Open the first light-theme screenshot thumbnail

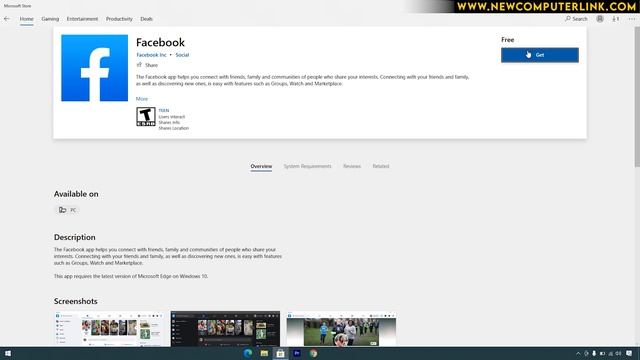[x=109, y=329]
